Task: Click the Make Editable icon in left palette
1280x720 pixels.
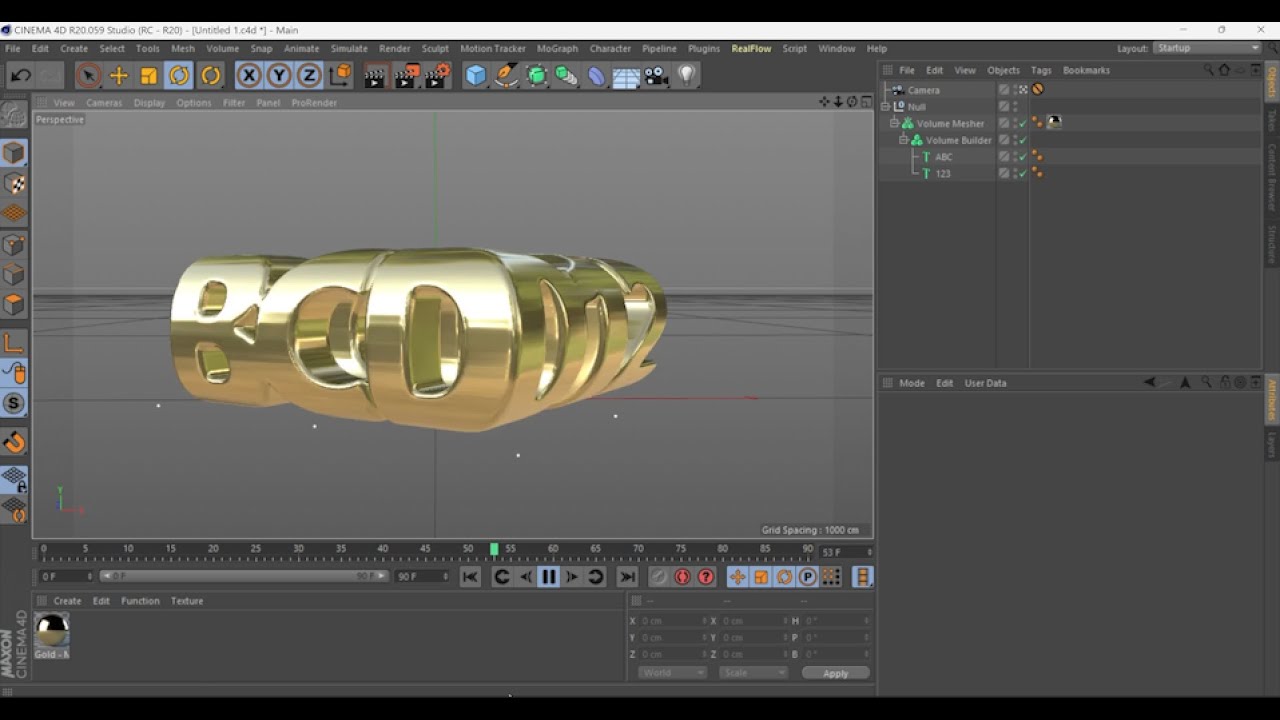Action: coord(14,115)
